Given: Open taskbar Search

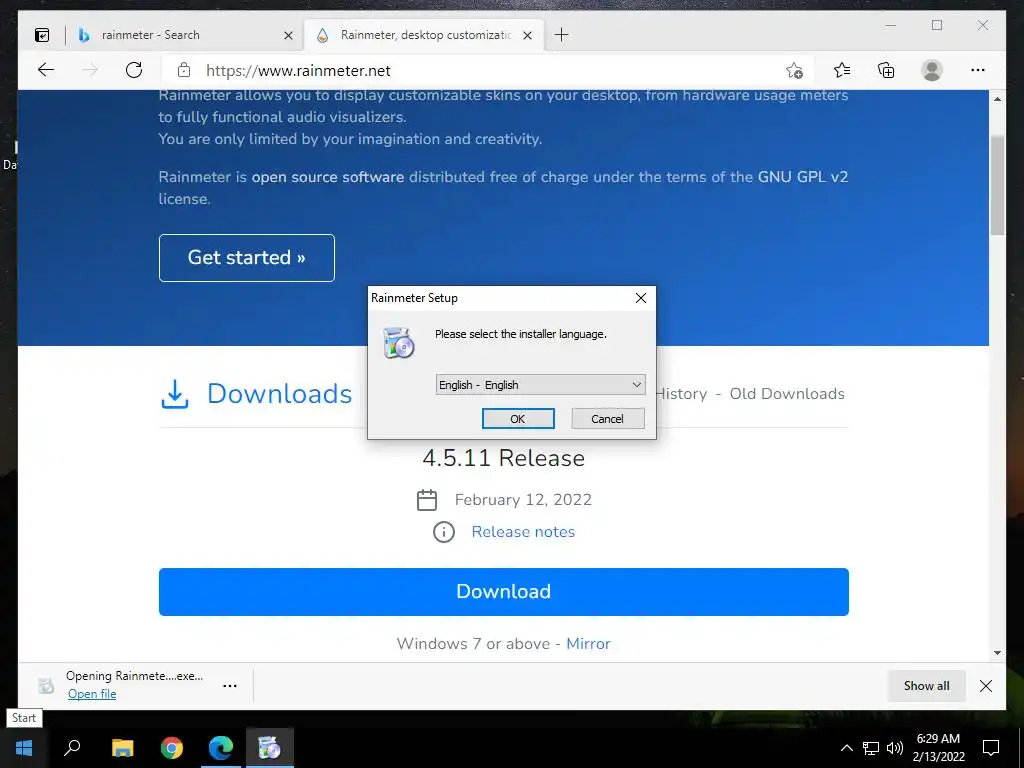Looking at the screenshot, I should point(72,748).
